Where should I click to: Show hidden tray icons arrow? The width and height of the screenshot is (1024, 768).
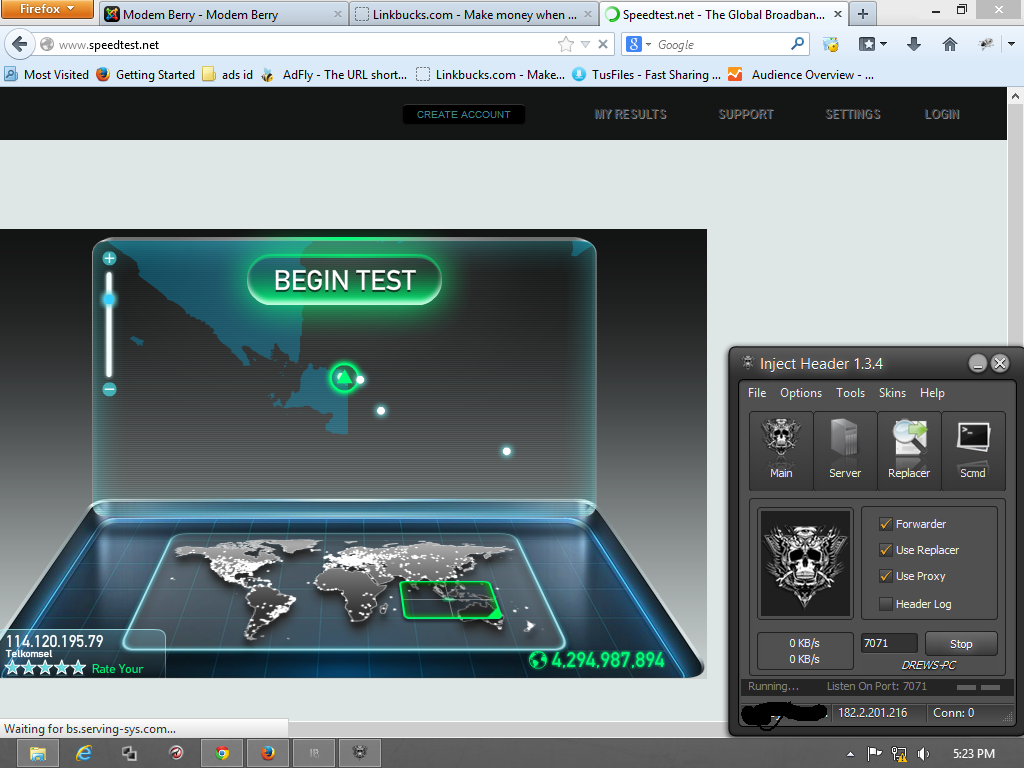(x=850, y=754)
